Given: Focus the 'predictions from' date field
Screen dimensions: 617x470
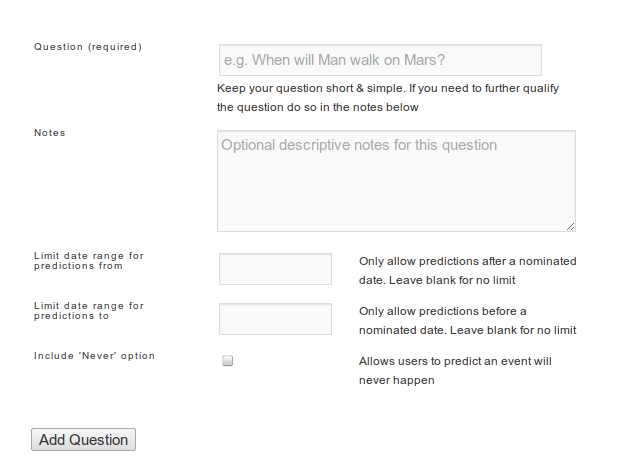Looking at the screenshot, I should [x=275, y=269].
